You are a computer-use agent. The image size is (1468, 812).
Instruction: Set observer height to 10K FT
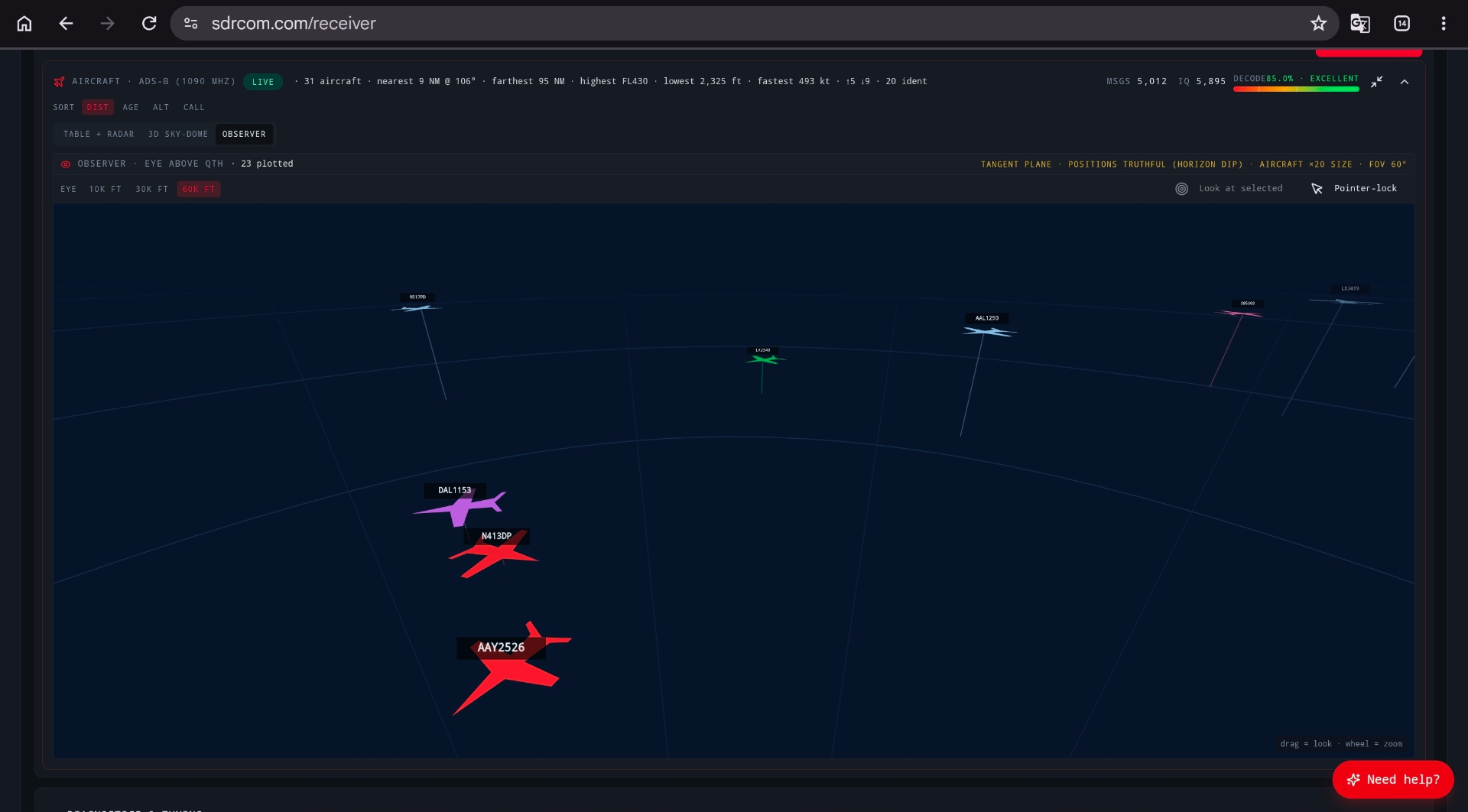tap(106, 190)
